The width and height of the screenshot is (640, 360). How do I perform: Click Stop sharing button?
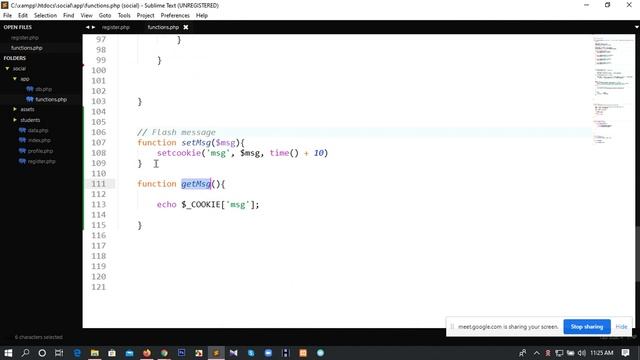click(x=587, y=327)
